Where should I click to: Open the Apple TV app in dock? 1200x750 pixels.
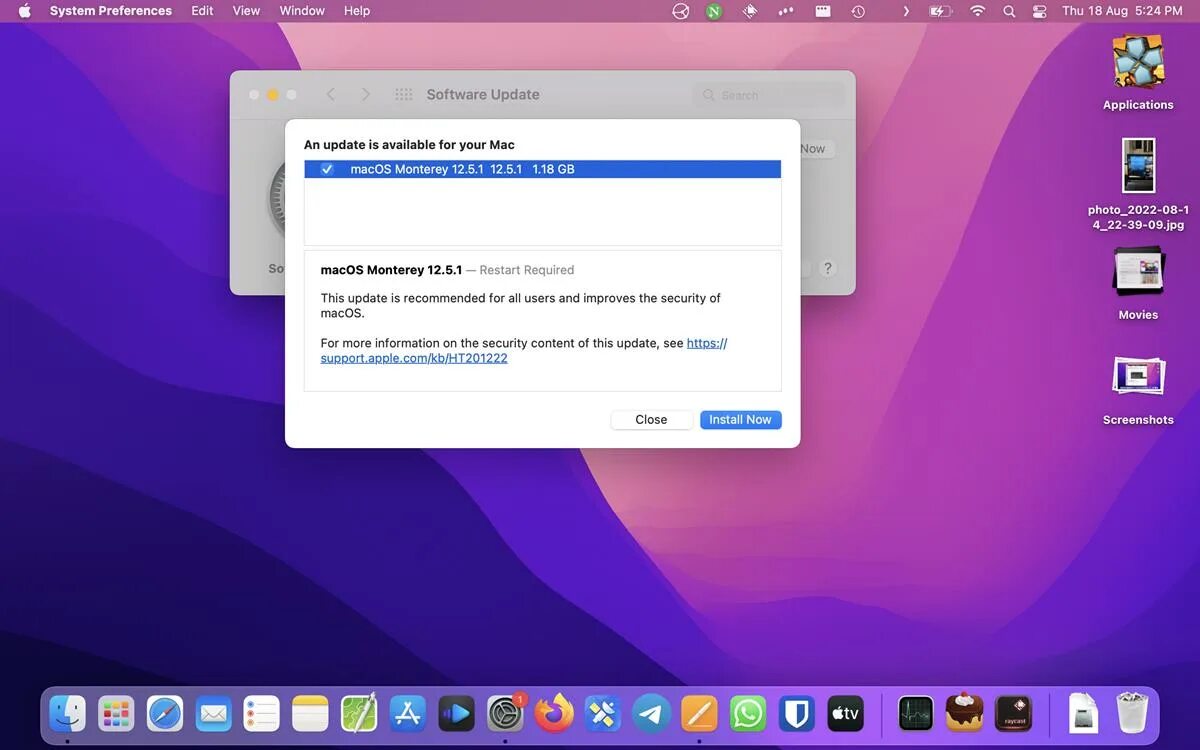(x=845, y=713)
